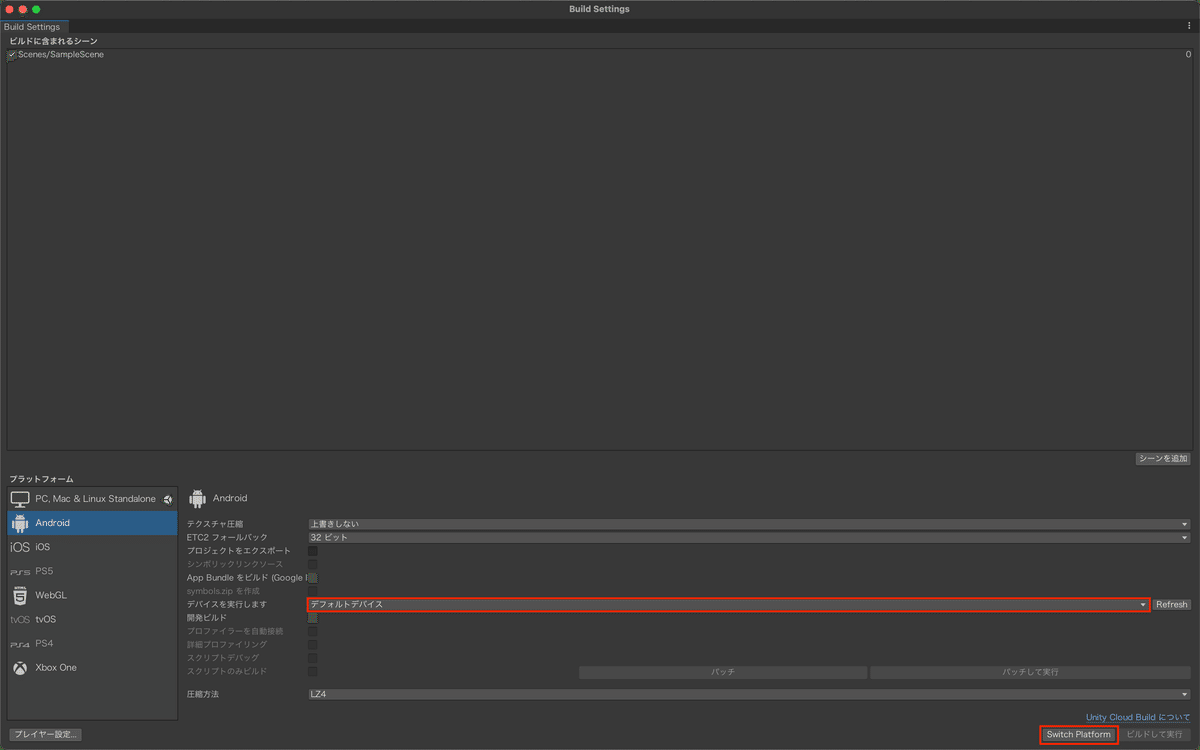Click the ビルドに含まれるシーン heading
The width and height of the screenshot is (1200, 750).
54,41
